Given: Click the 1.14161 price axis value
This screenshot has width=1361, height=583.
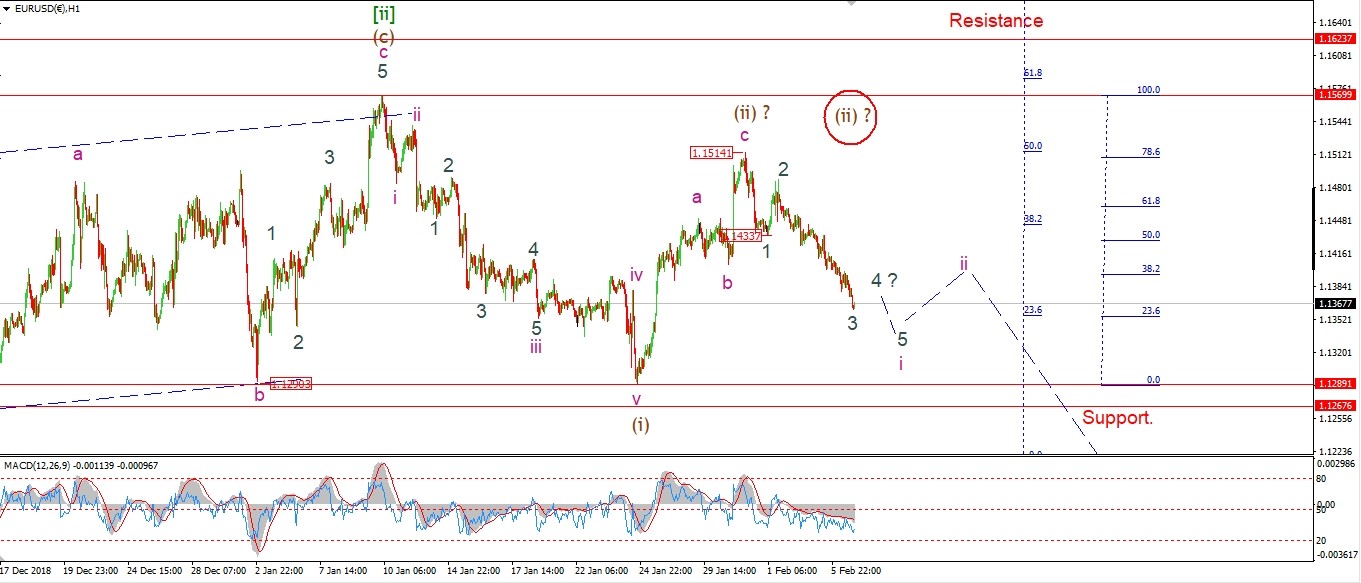Looking at the screenshot, I should 1337,254.
